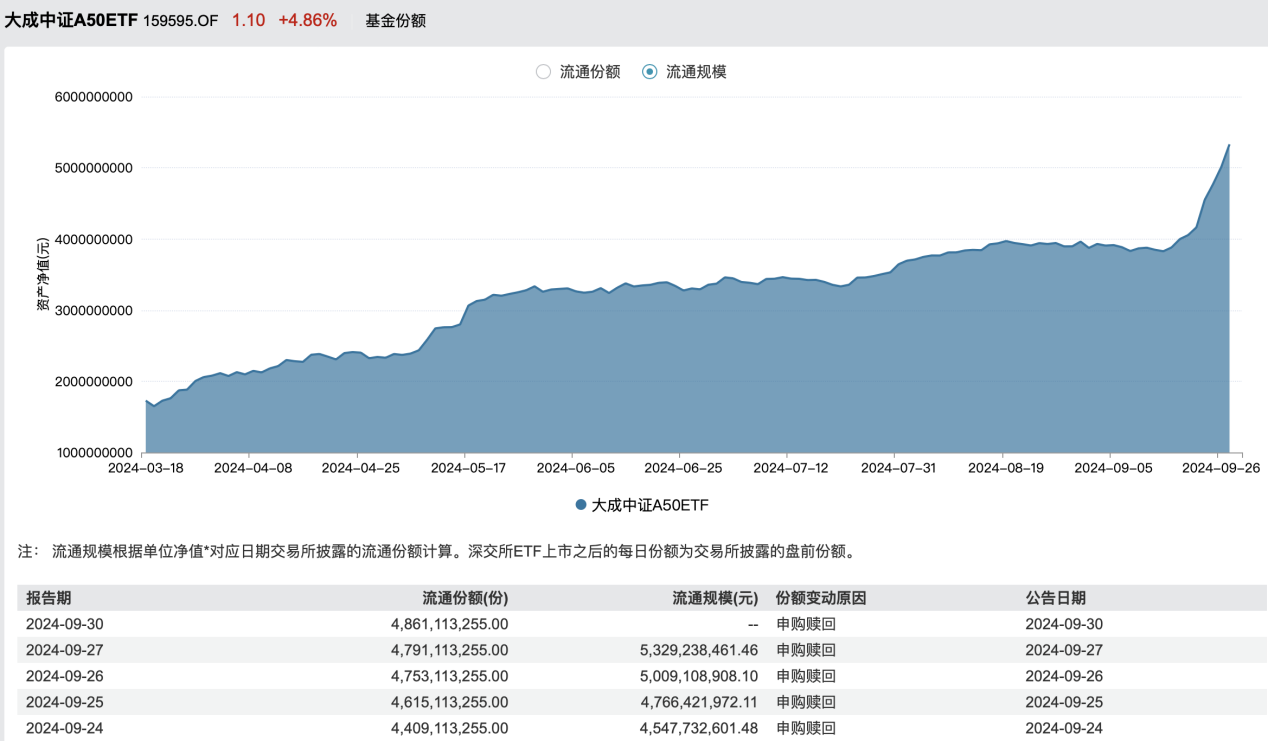Click the change percentage +4.86%

pyautogui.click(x=308, y=20)
